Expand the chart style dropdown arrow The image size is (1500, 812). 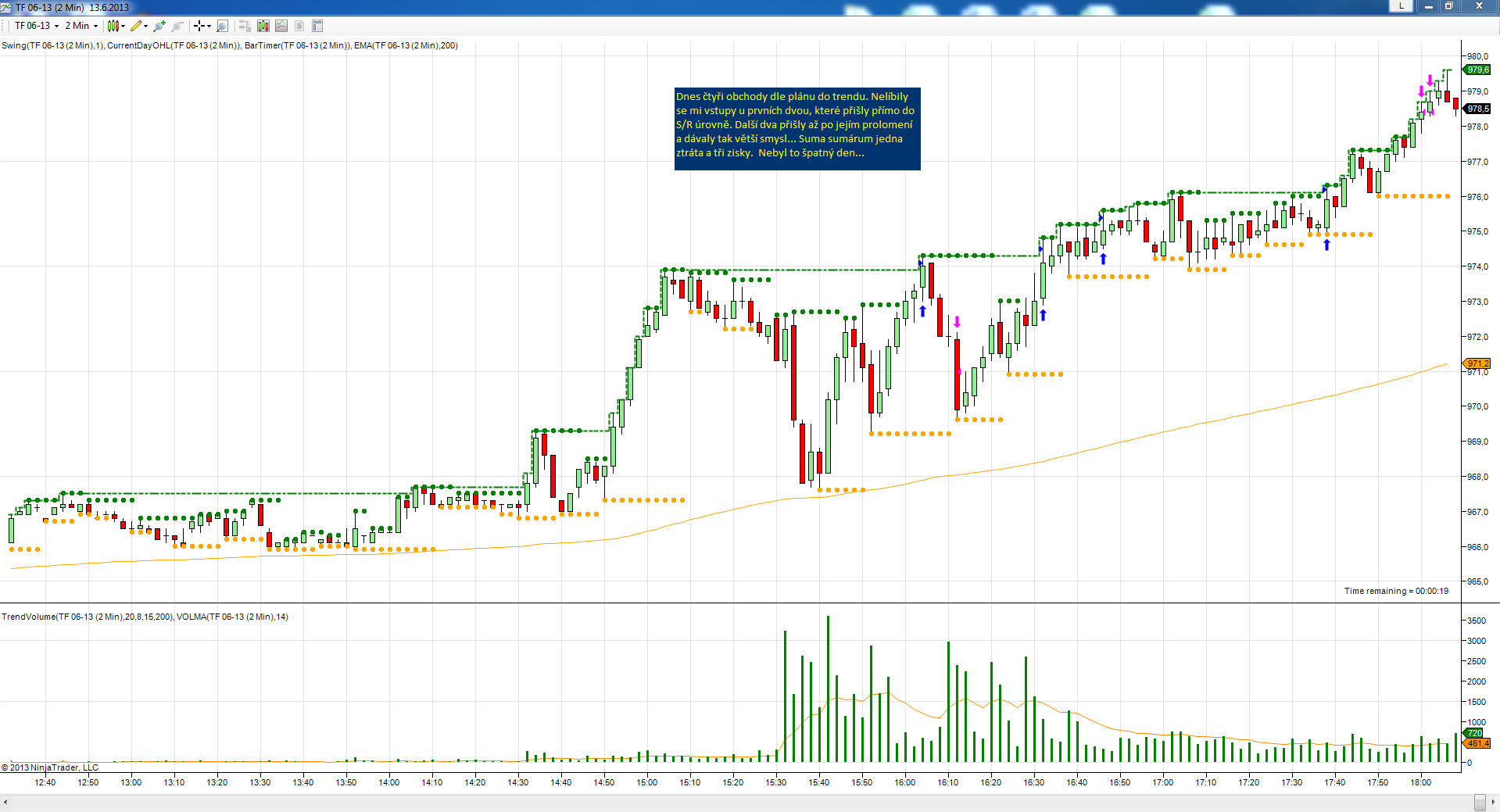(x=123, y=26)
